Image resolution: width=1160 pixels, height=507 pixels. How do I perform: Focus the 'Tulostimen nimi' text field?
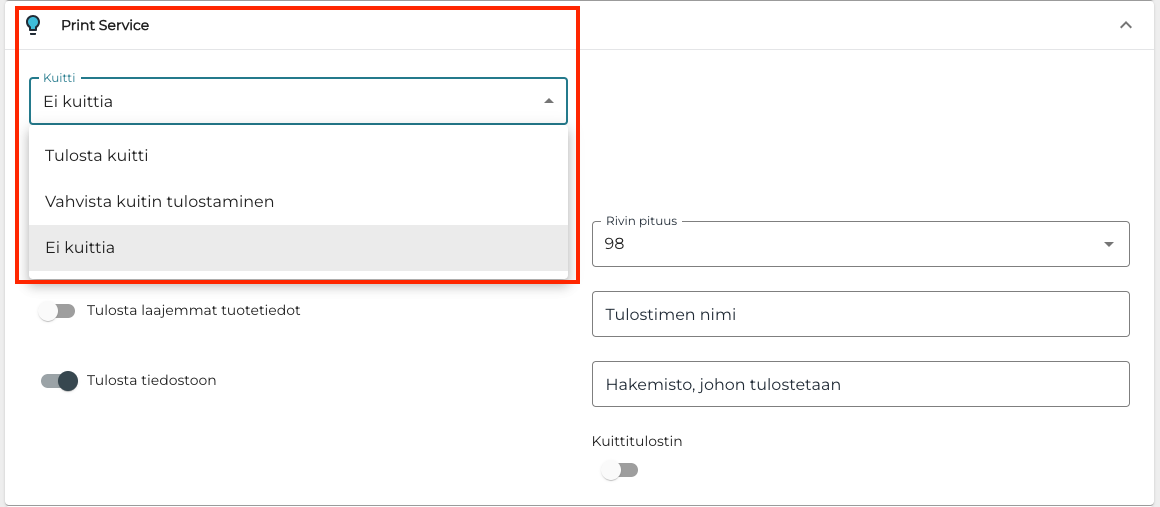(860, 314)
